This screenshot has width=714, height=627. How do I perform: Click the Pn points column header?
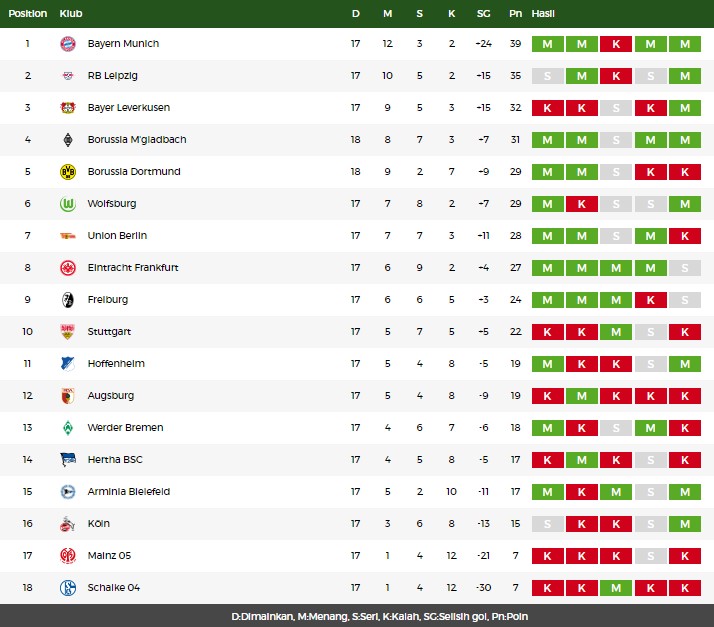[515, 14]
